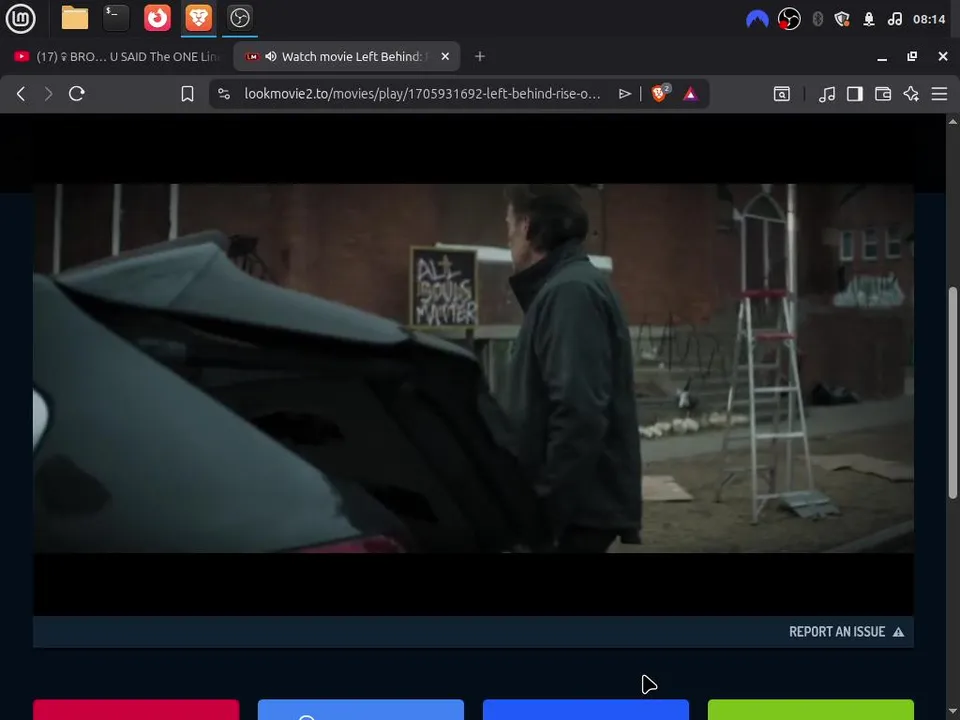The height and width of the screenshot is (720, 960).
Task: Switch to OBS Studio in the panel
Action: (239, 18)
